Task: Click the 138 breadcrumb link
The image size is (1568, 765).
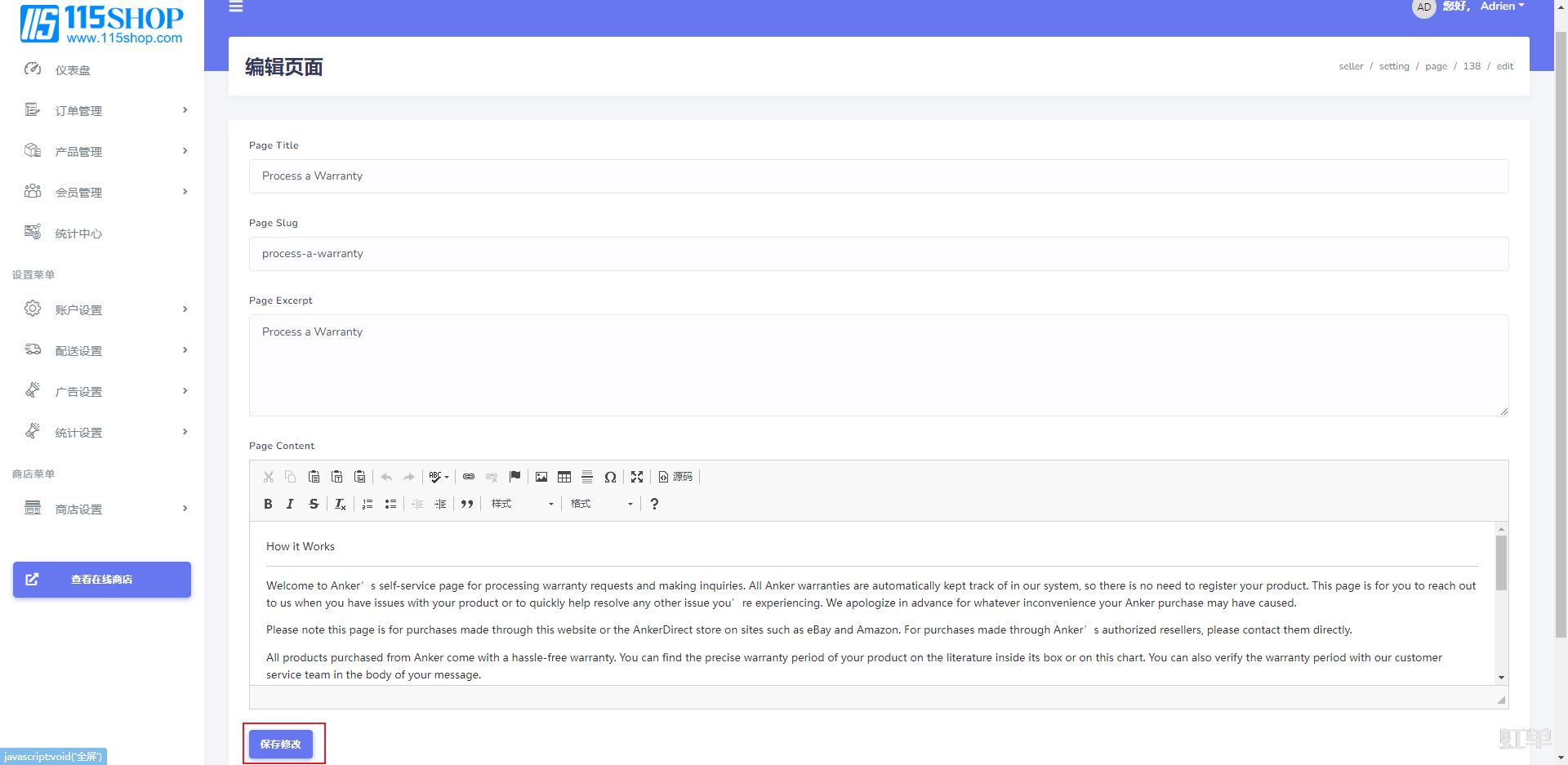Action: [x=1472, y=66]
